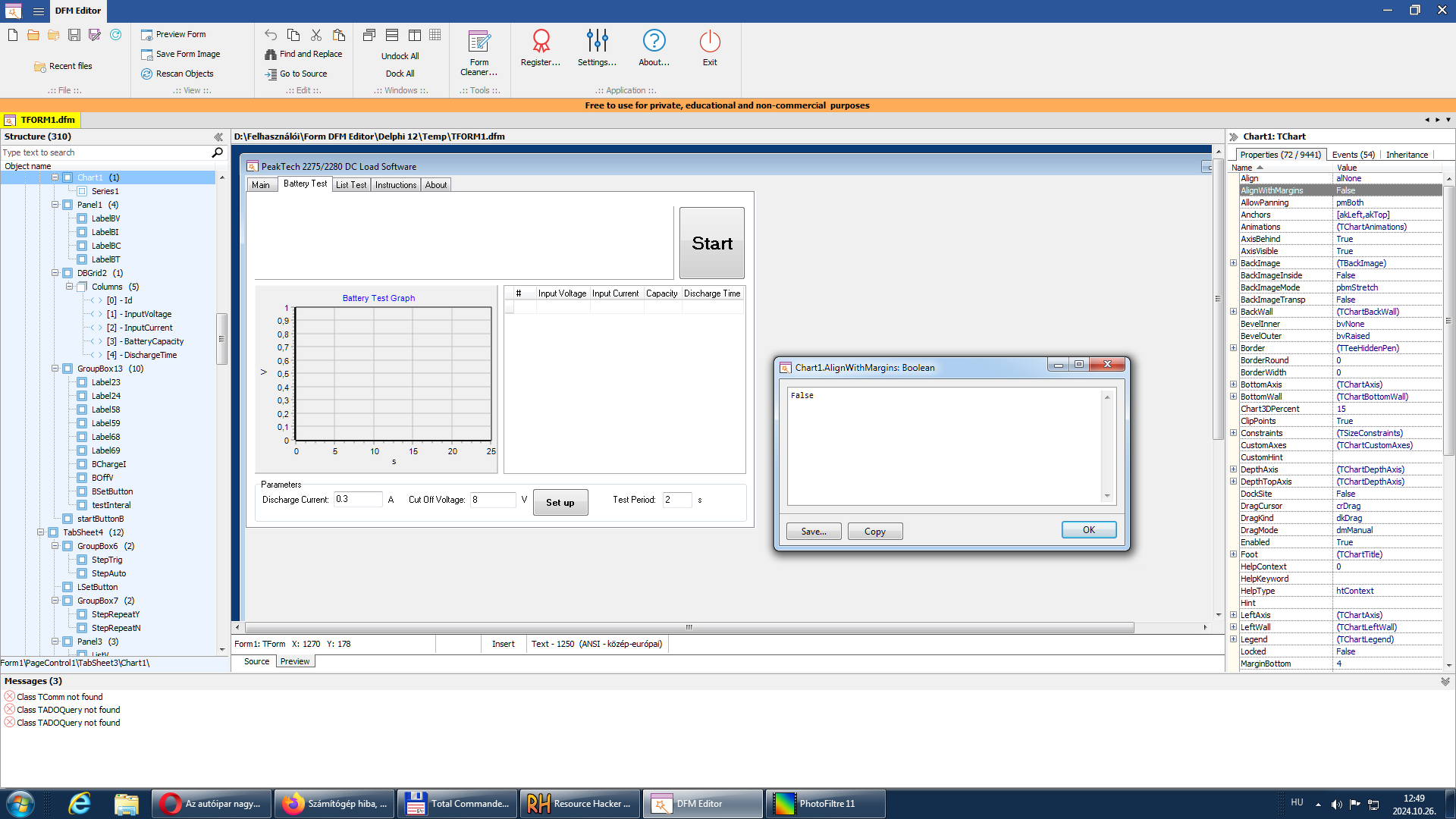The image size is (1456, 819).
Task: Switch to the Preview tab at bottom
Action: pyautogui.click(x=295, y=661)
